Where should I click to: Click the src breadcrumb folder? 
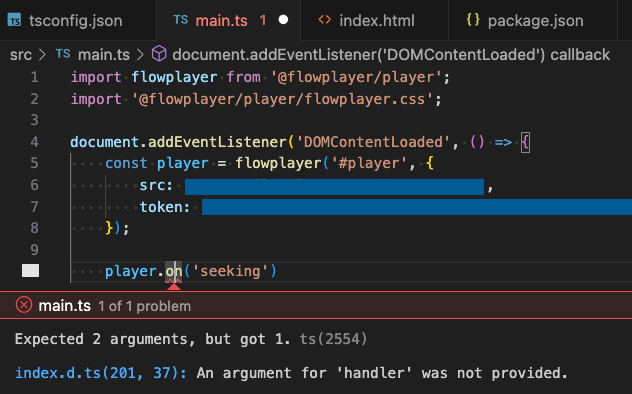coord(21,54)
